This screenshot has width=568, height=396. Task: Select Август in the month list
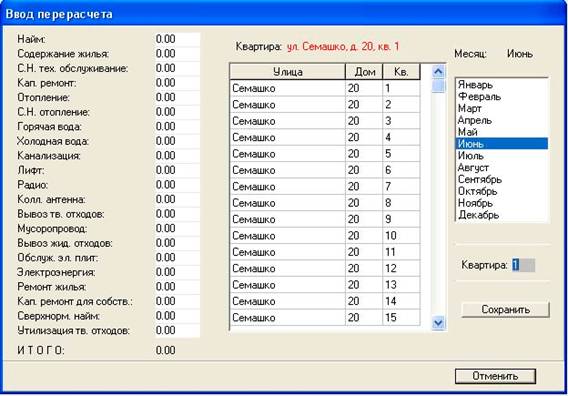pos(501,168)
